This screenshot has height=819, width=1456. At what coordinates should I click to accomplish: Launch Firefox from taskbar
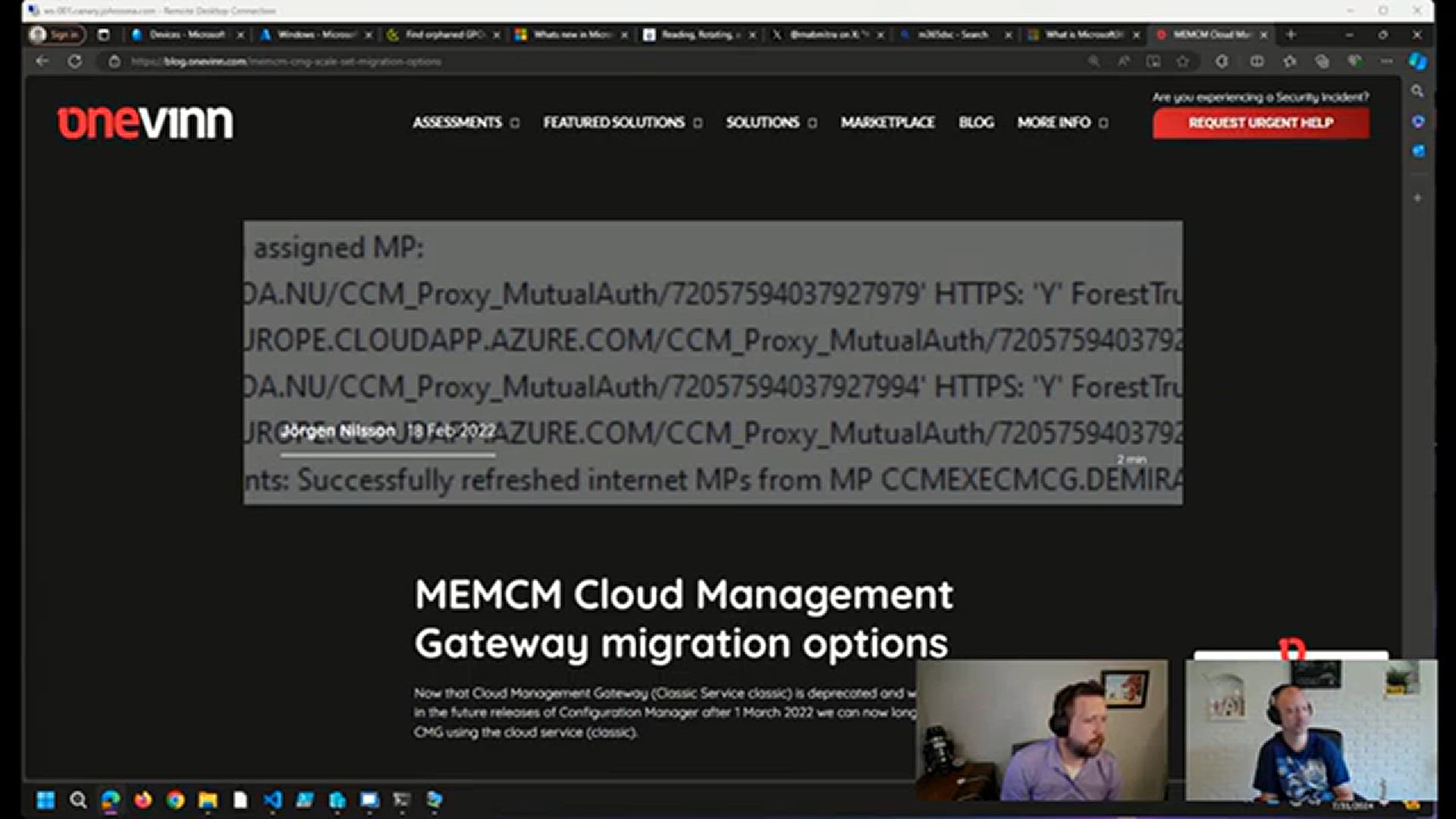click(x=143, y=800)
